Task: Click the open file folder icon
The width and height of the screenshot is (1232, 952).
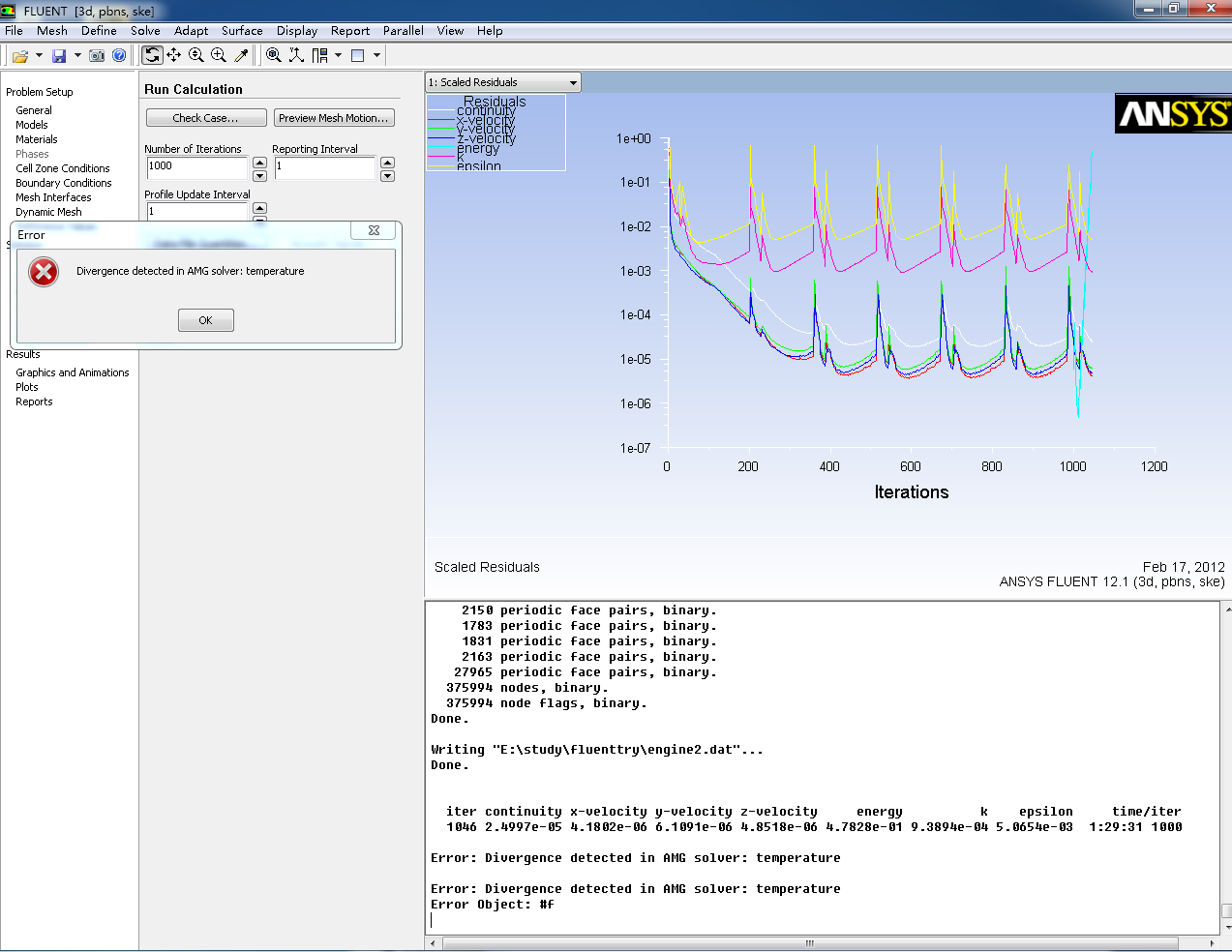Action: pyautogui.click(x=18, y=56)
